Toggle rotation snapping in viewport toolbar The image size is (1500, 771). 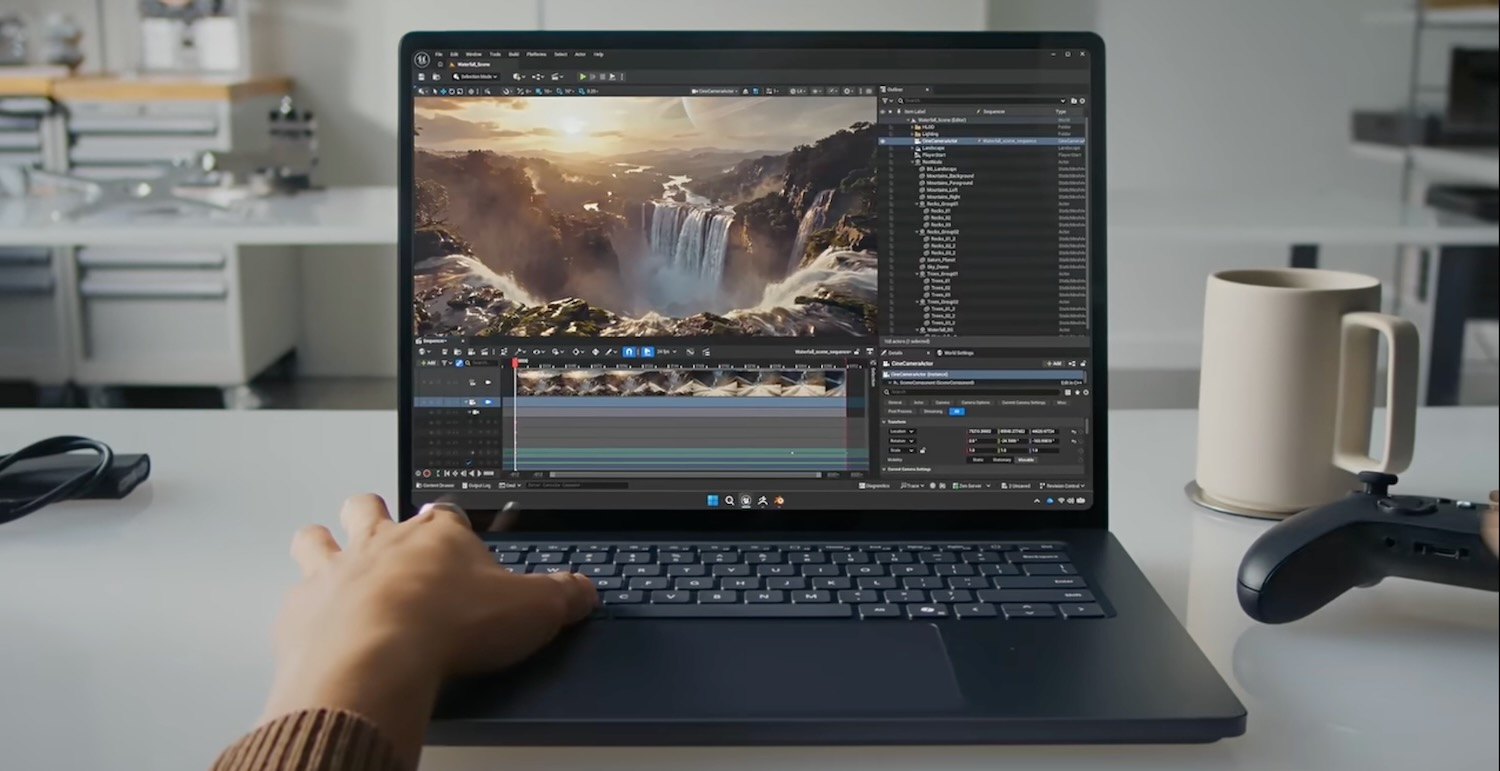click(x=559, y=91)
